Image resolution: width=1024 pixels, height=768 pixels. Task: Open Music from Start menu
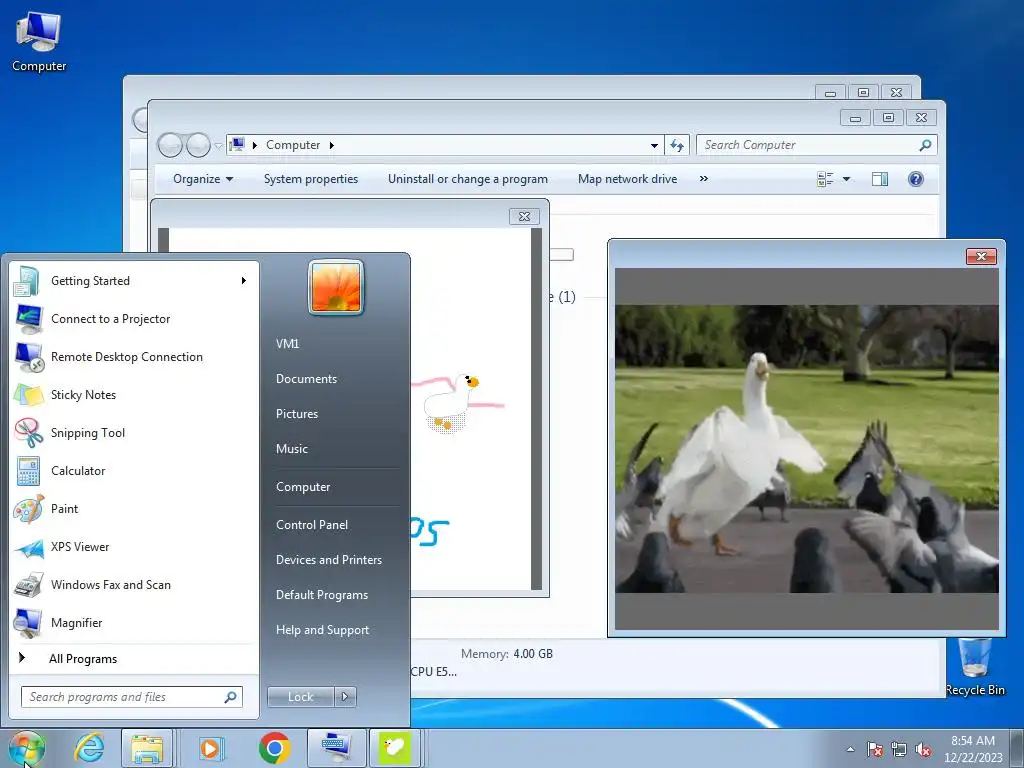coord(291,449)
